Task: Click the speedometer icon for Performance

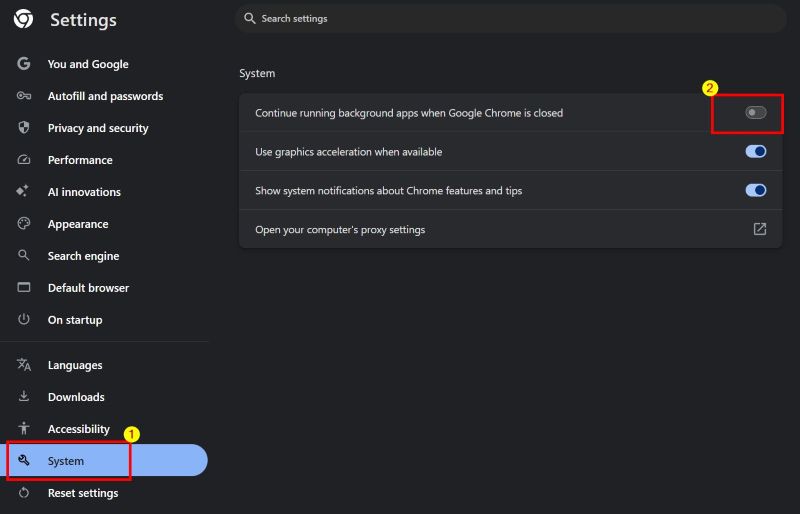Action: [x=24, y=160]
